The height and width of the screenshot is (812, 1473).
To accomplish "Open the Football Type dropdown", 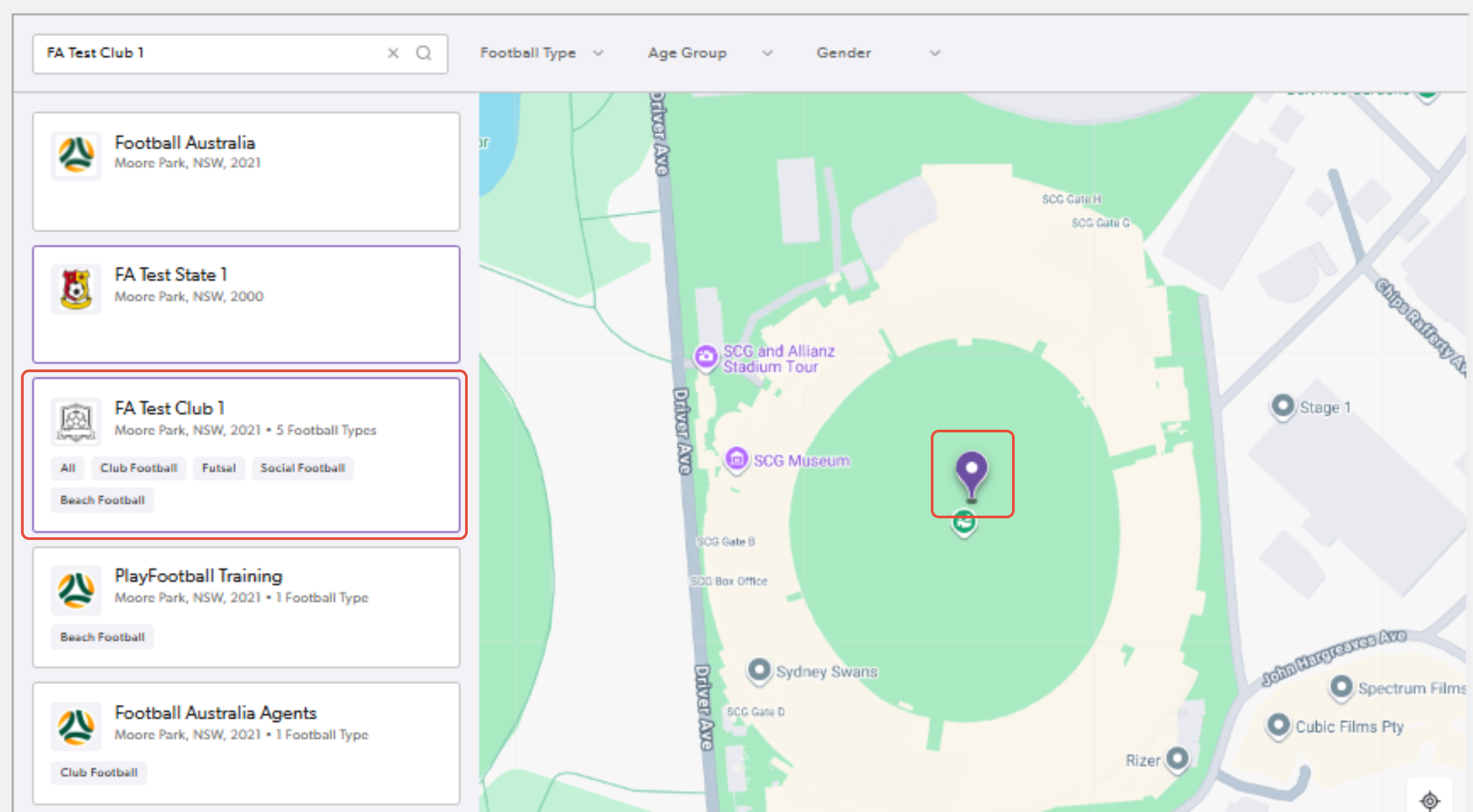I will (x=542, y=53).
